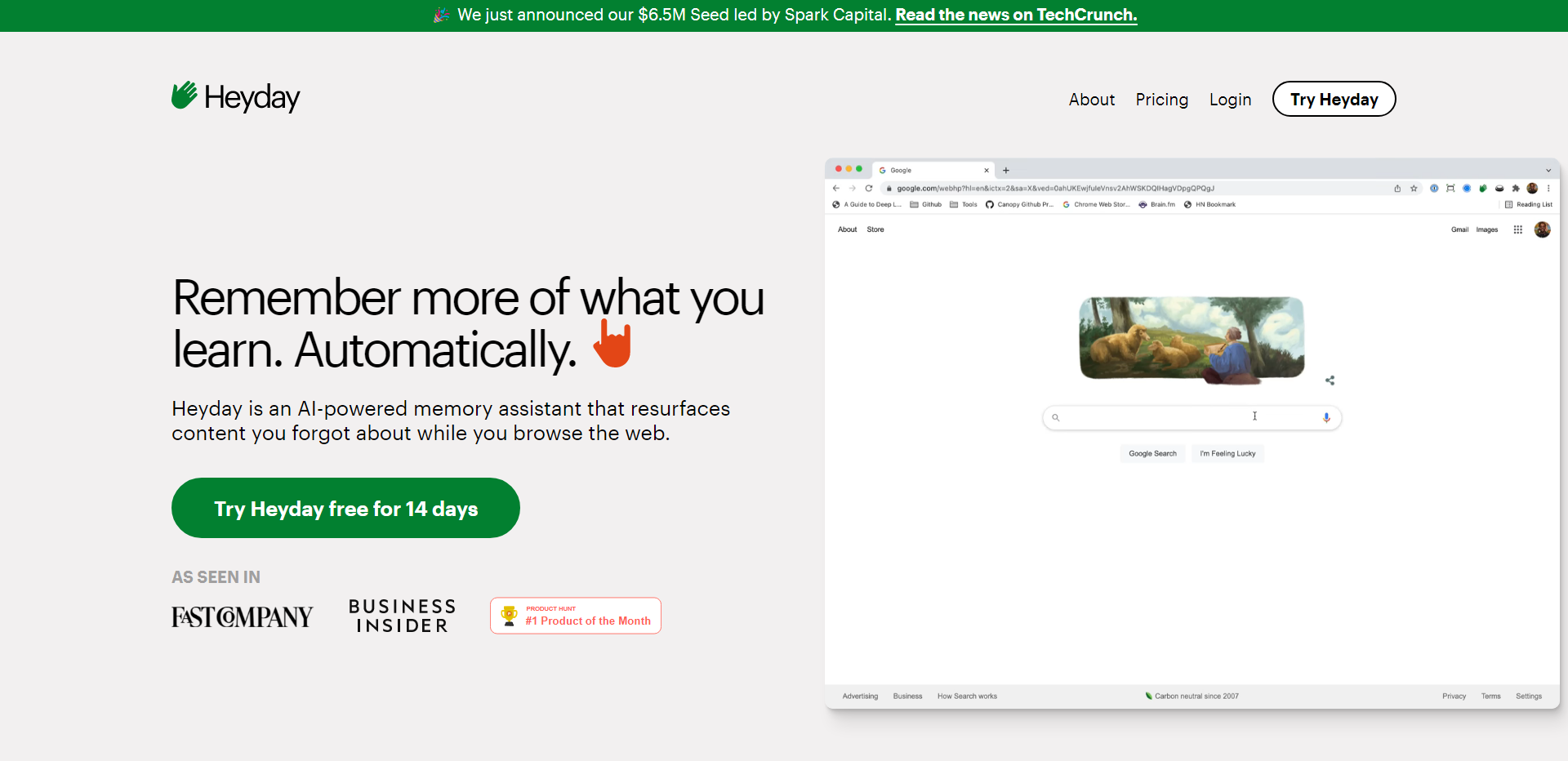Image resolution: width=1568 pixels, height=761 pixels.
Task: Activate the microphone voice search icon
Action: pyautogui.click(x=1326, y=417)
